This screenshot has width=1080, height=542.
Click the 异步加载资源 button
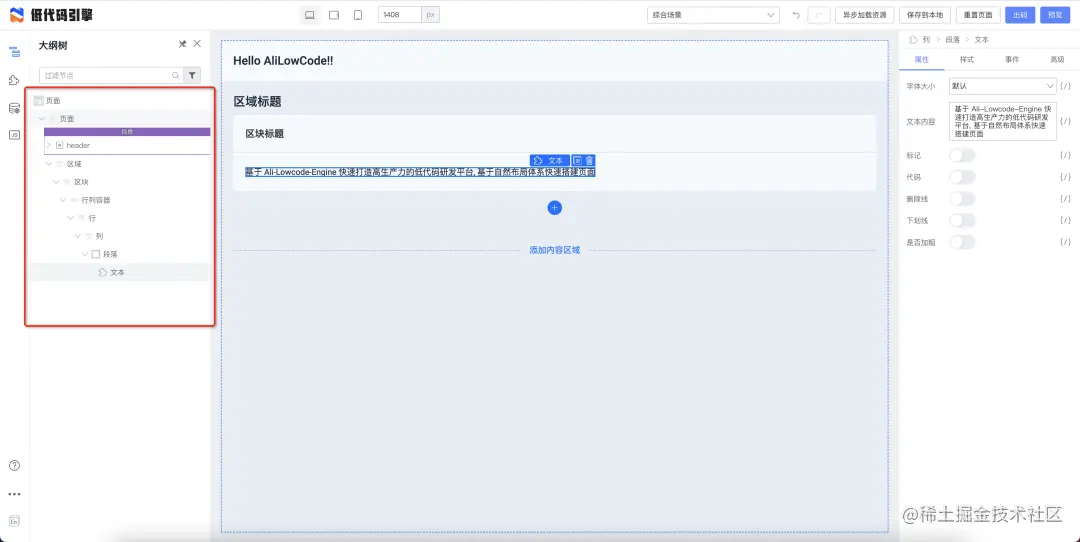864,15
